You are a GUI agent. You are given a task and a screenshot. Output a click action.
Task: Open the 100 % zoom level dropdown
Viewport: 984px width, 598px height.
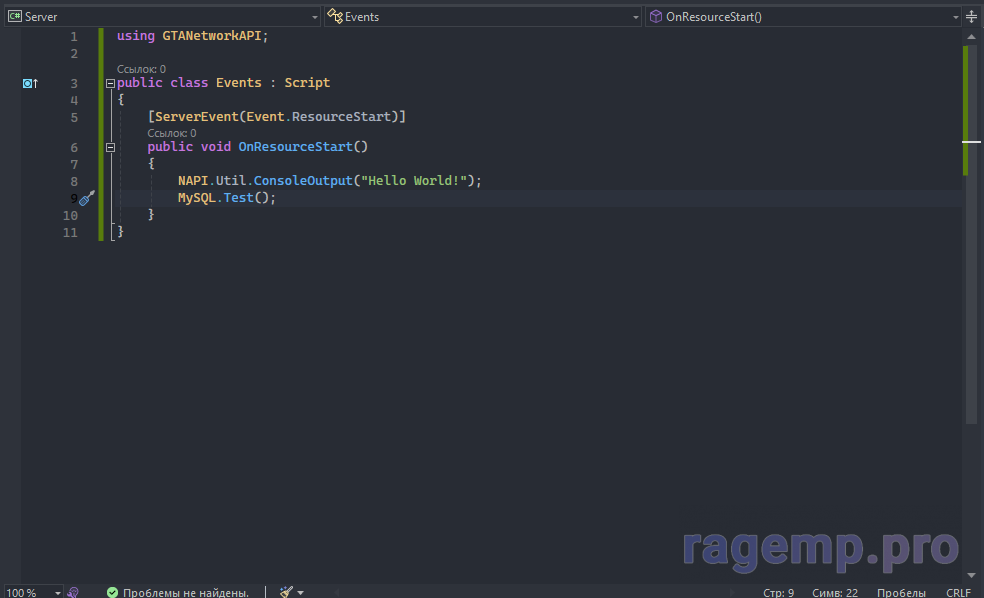click(x=57, y=592)
